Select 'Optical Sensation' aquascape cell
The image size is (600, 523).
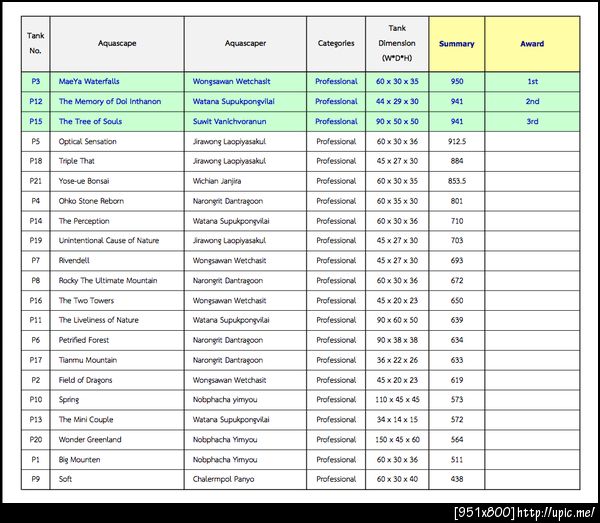(x=117, y=142)
